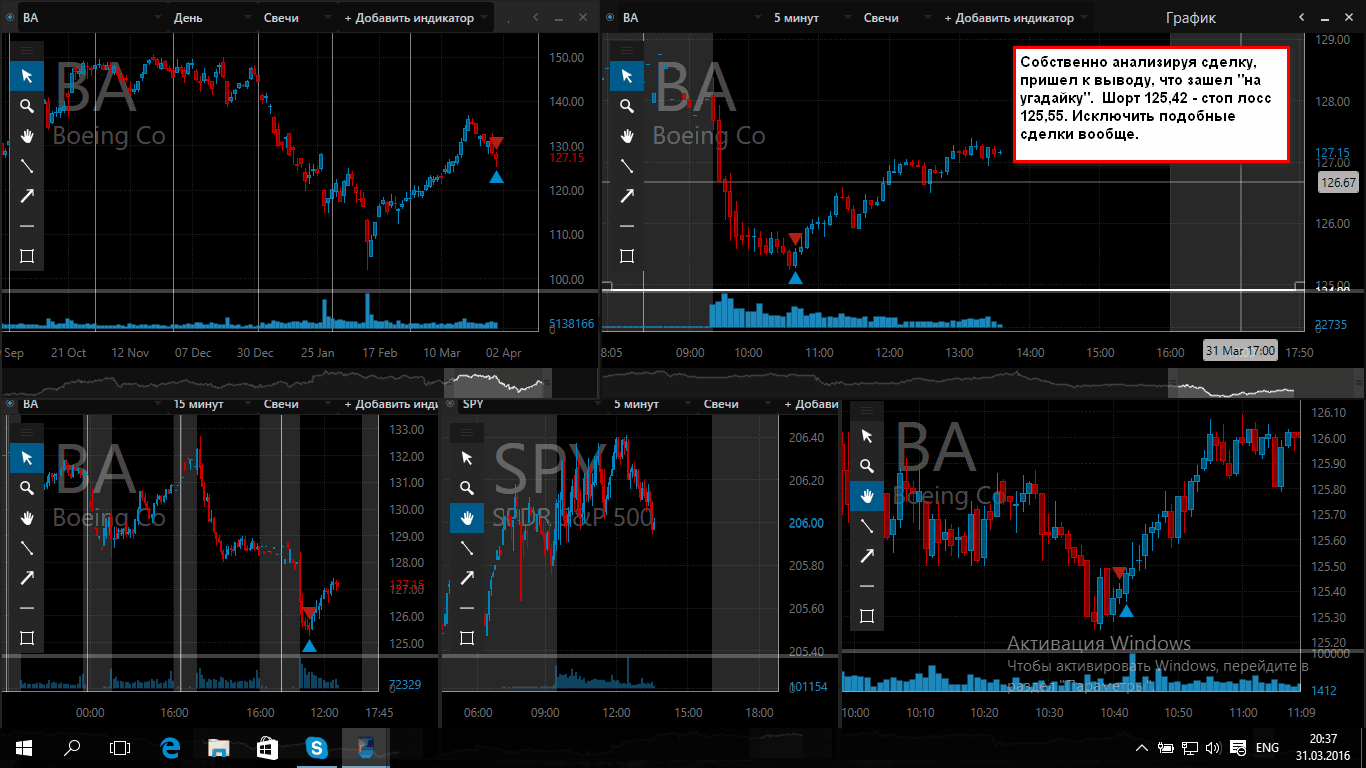Select rectangle tool in BA daily chart
The image size is (1366, 768).
[x=27, y=256]
